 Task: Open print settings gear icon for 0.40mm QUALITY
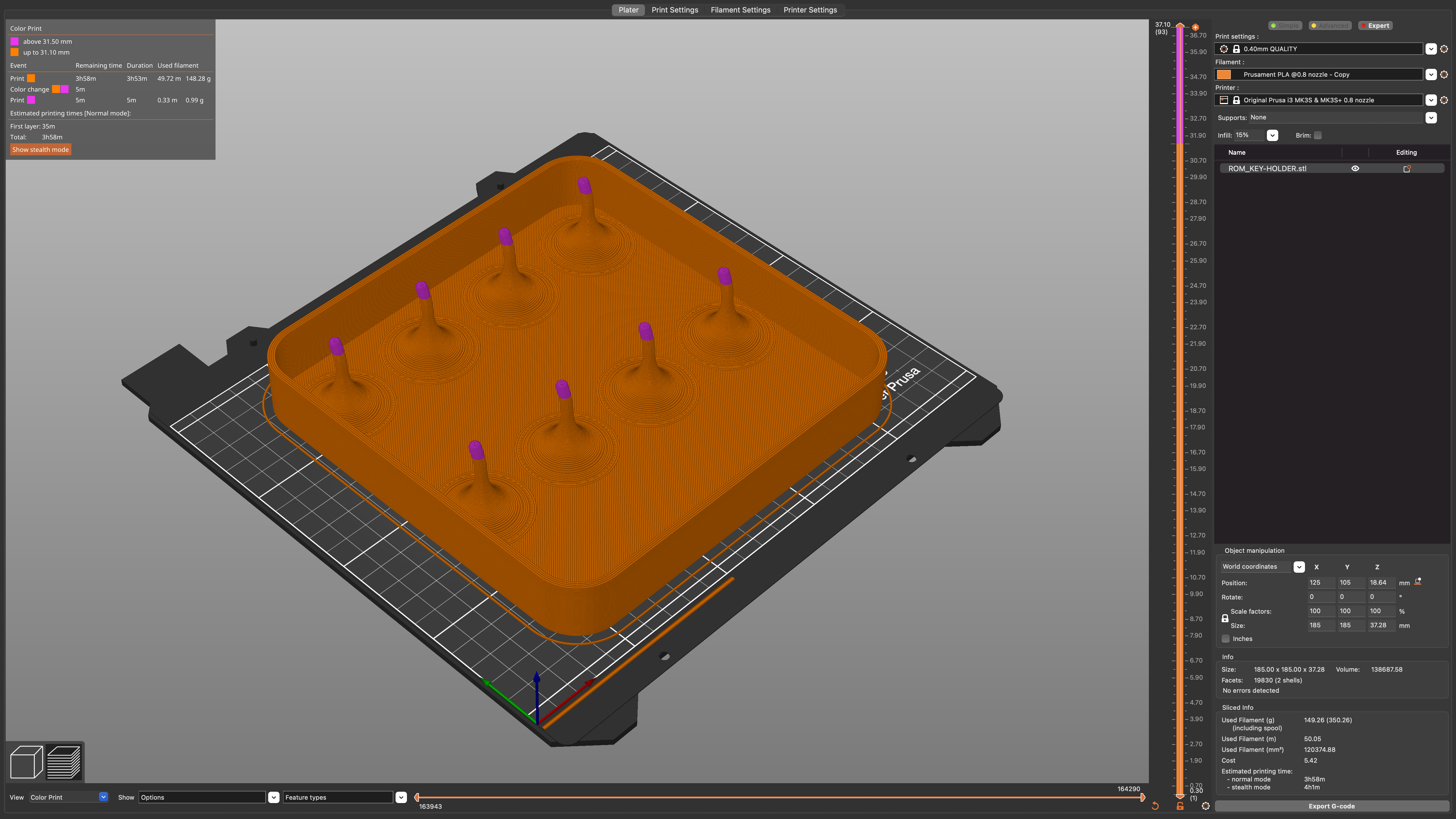(1444, 49)
